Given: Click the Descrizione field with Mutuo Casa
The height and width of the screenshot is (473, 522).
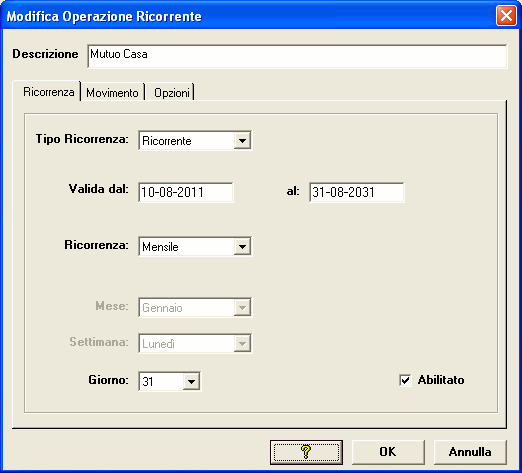Looking at the screenshot, I should pyautogui.click(x=297, y=56).
